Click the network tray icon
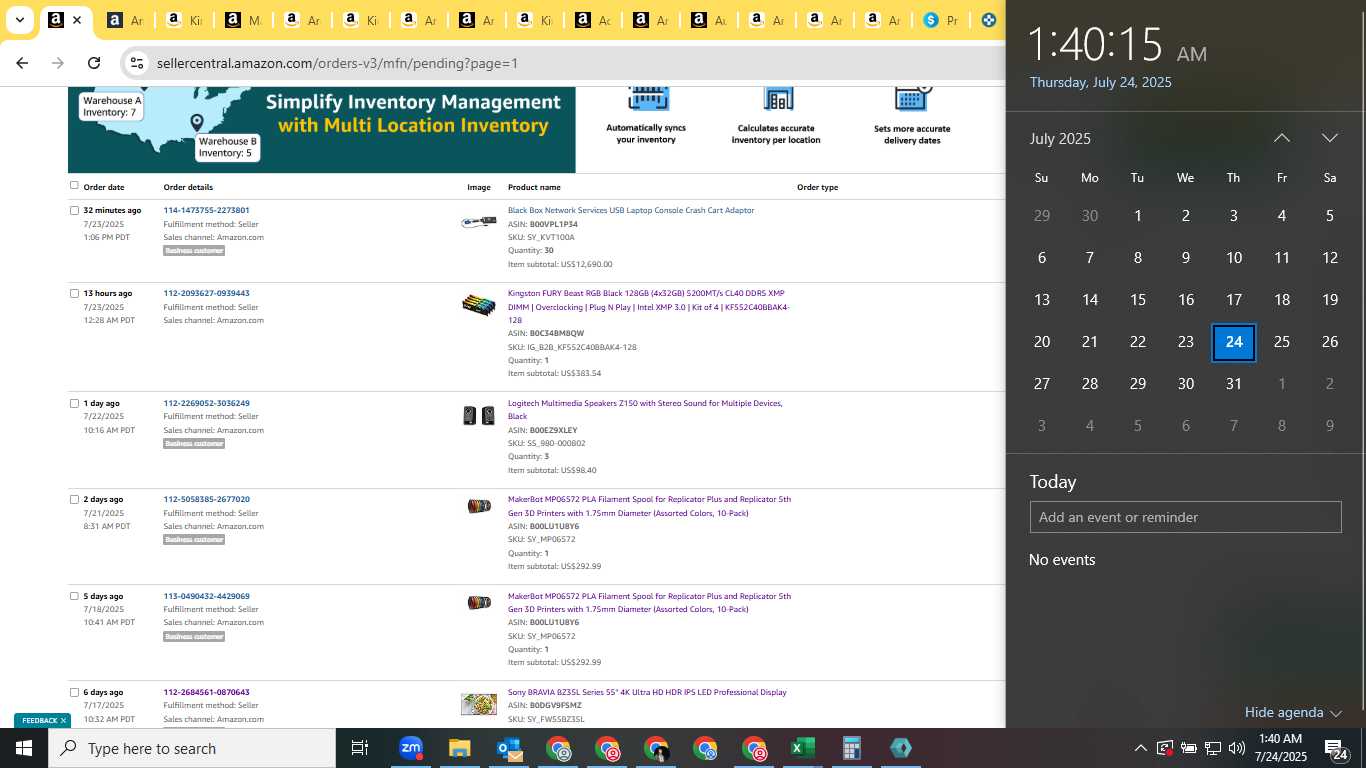 [1213, 748]
